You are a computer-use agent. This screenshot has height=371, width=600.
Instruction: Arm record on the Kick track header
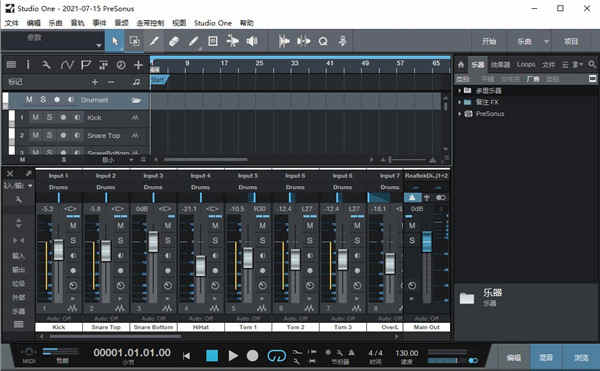point(63,117)
